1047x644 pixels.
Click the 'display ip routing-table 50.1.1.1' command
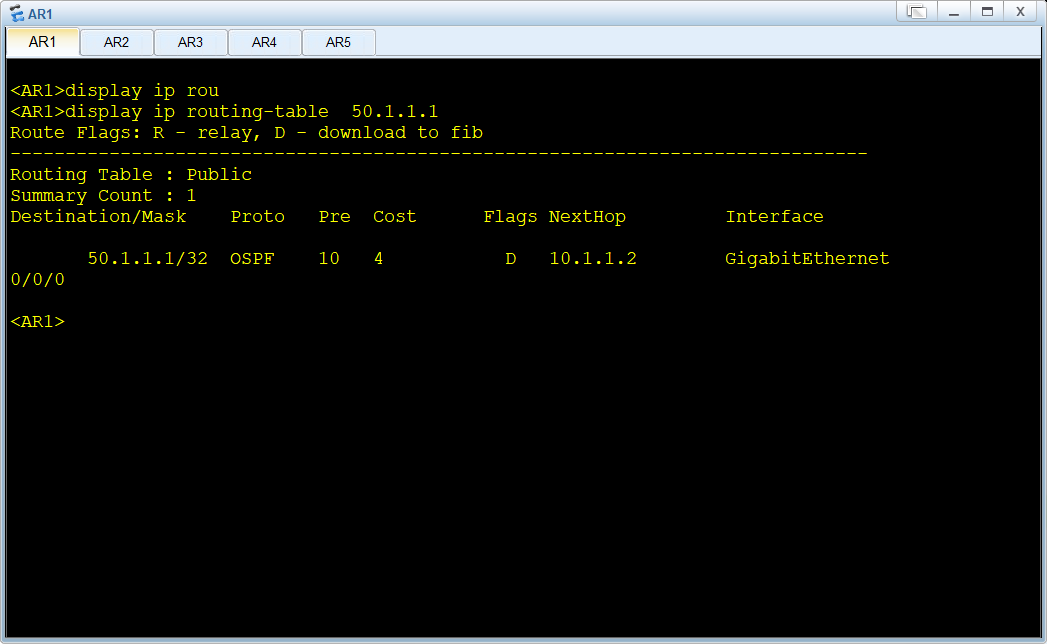[251, 112]
